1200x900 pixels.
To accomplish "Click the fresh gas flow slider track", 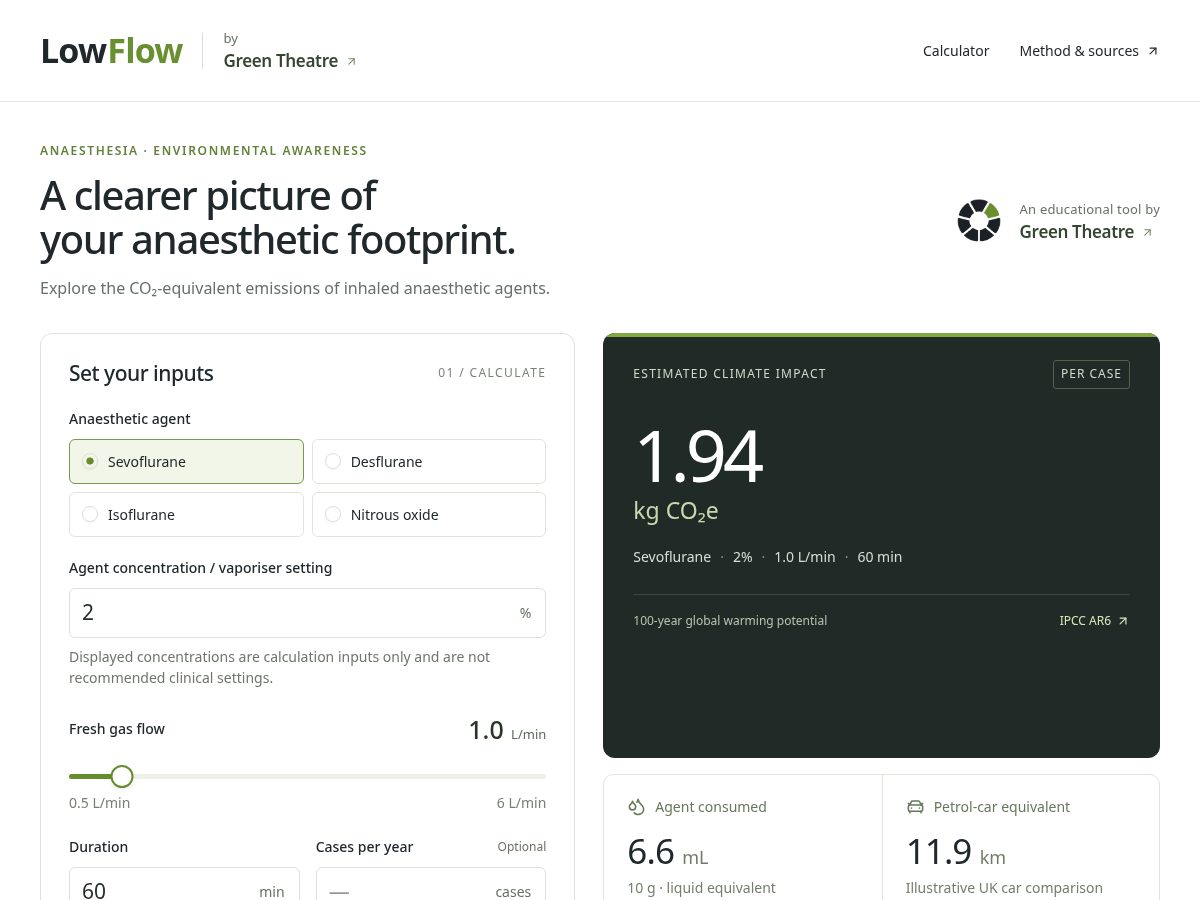I will click(307, 776).
